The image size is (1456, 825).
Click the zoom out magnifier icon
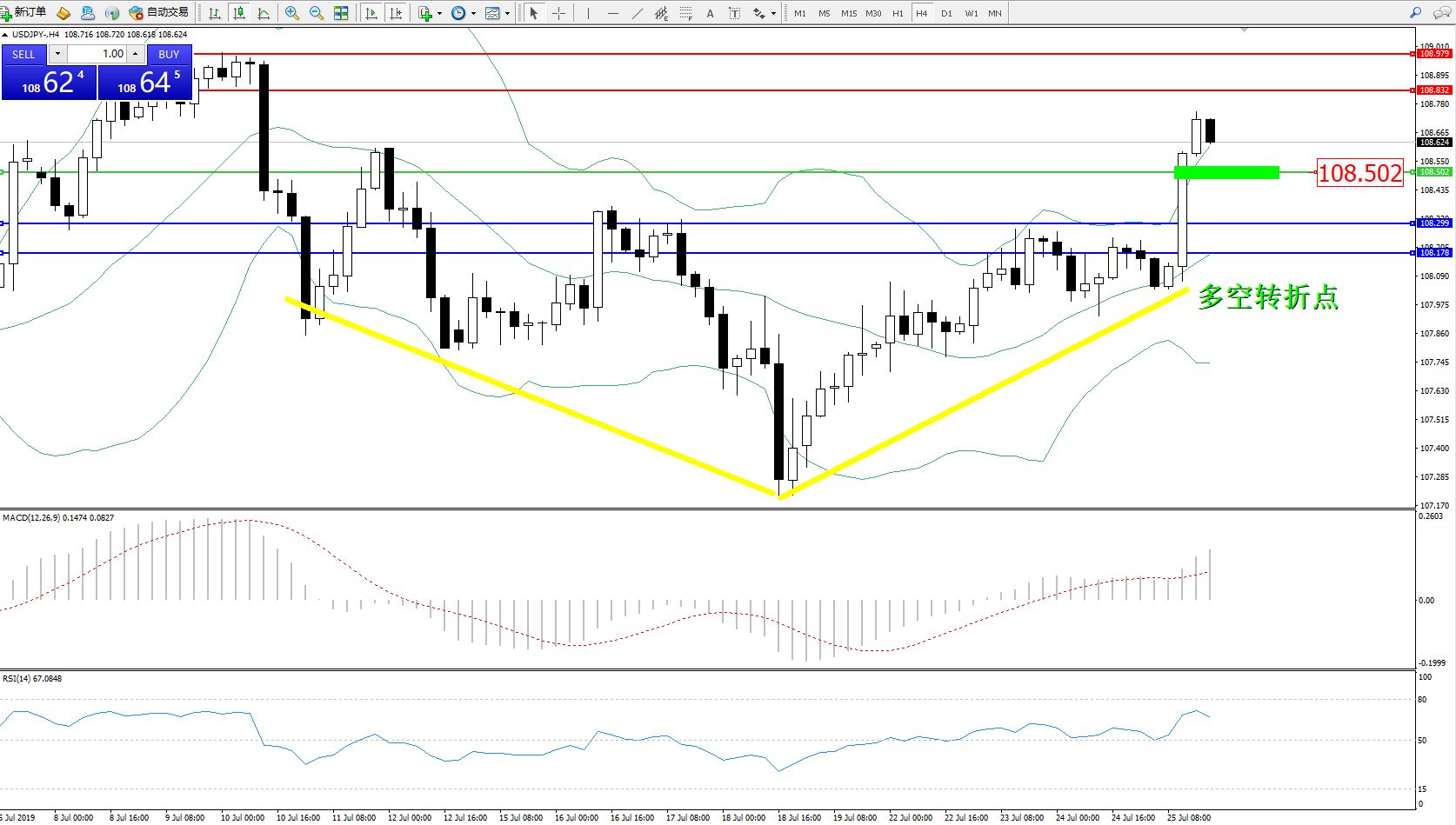click(317, 13)
